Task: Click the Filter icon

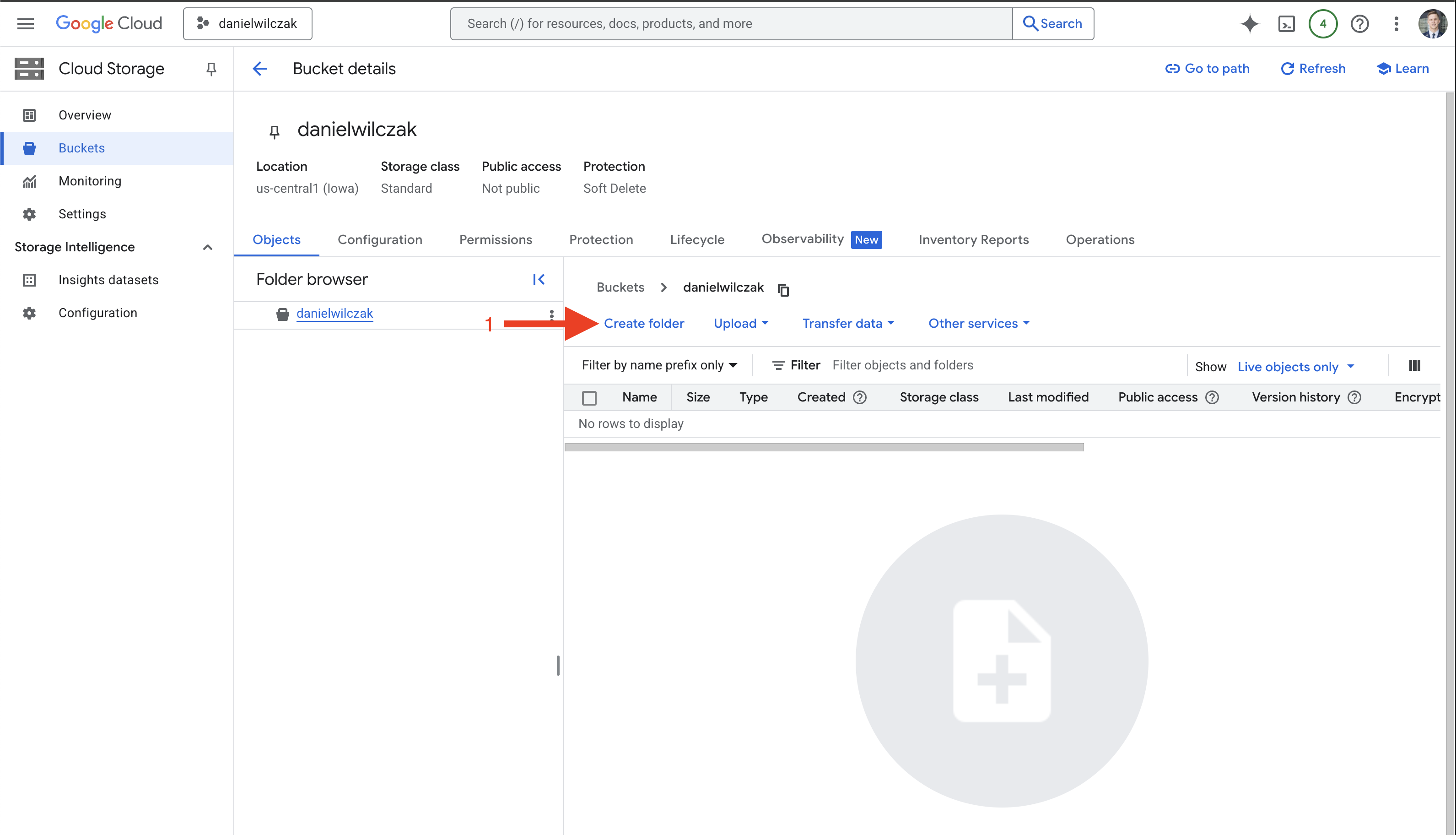Action: pyautogui.click(x=778, y=365)
